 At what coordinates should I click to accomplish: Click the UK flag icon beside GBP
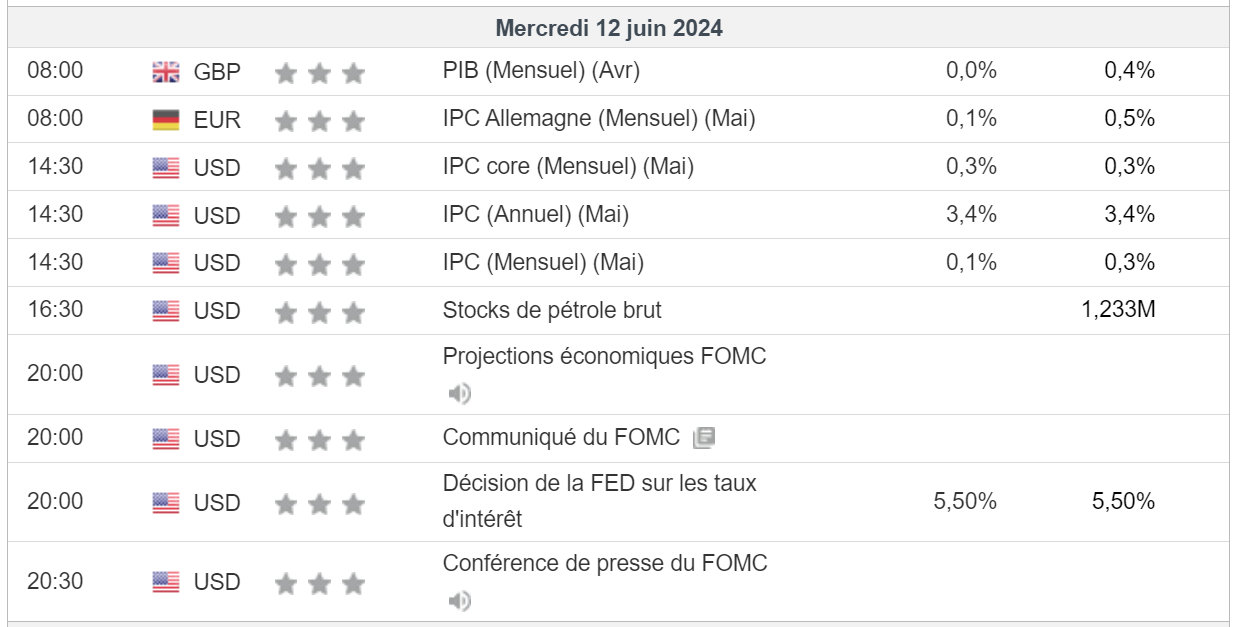click(166, 72)
